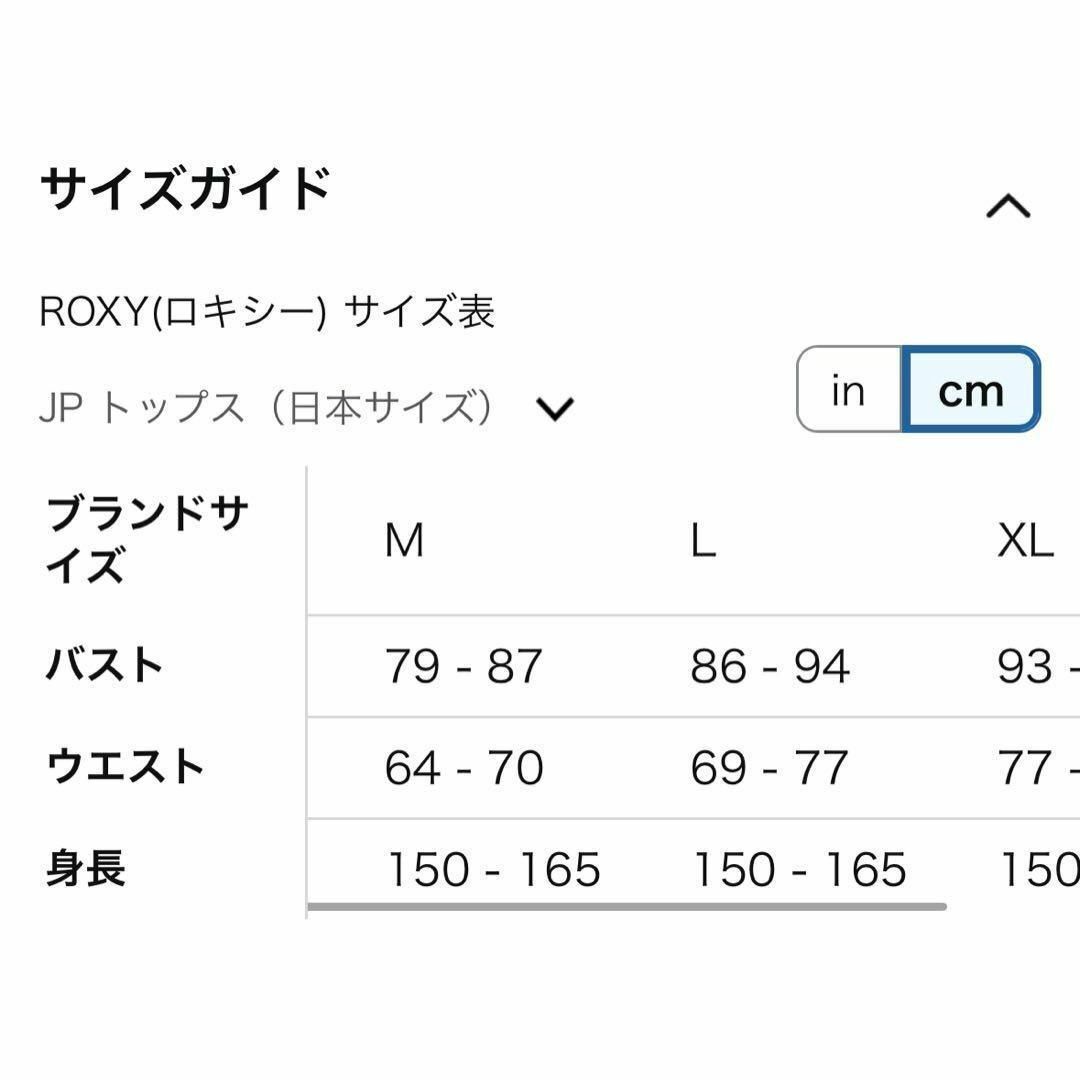This screenshot has width=1080, height=1080.
Task: Collapse the サイズガイド section chevron
Action: point(1008,206)
